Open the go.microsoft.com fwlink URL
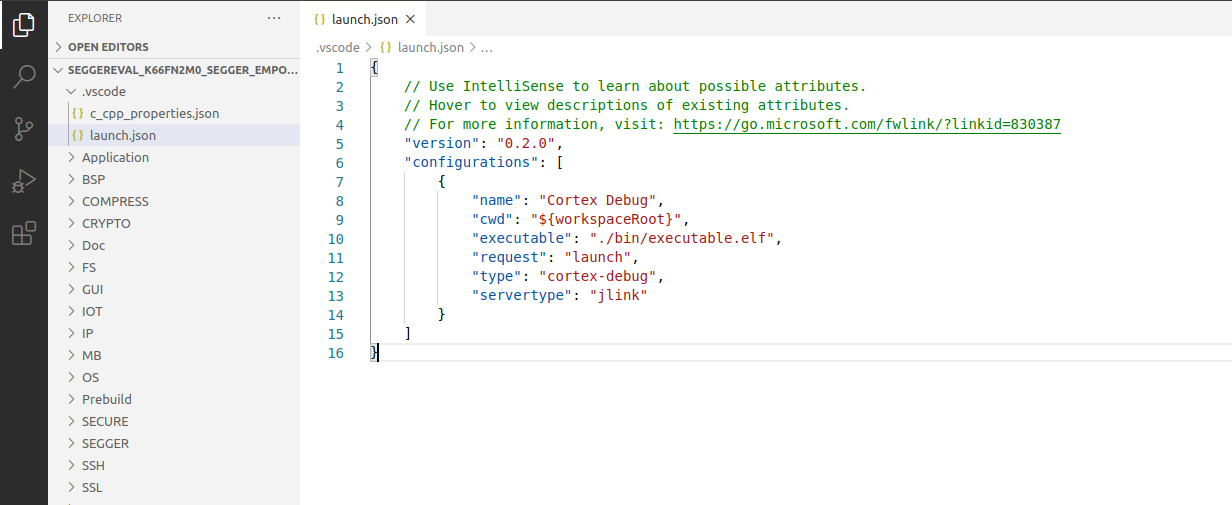This screenshot has width=1232, height=505. point(866,125)
